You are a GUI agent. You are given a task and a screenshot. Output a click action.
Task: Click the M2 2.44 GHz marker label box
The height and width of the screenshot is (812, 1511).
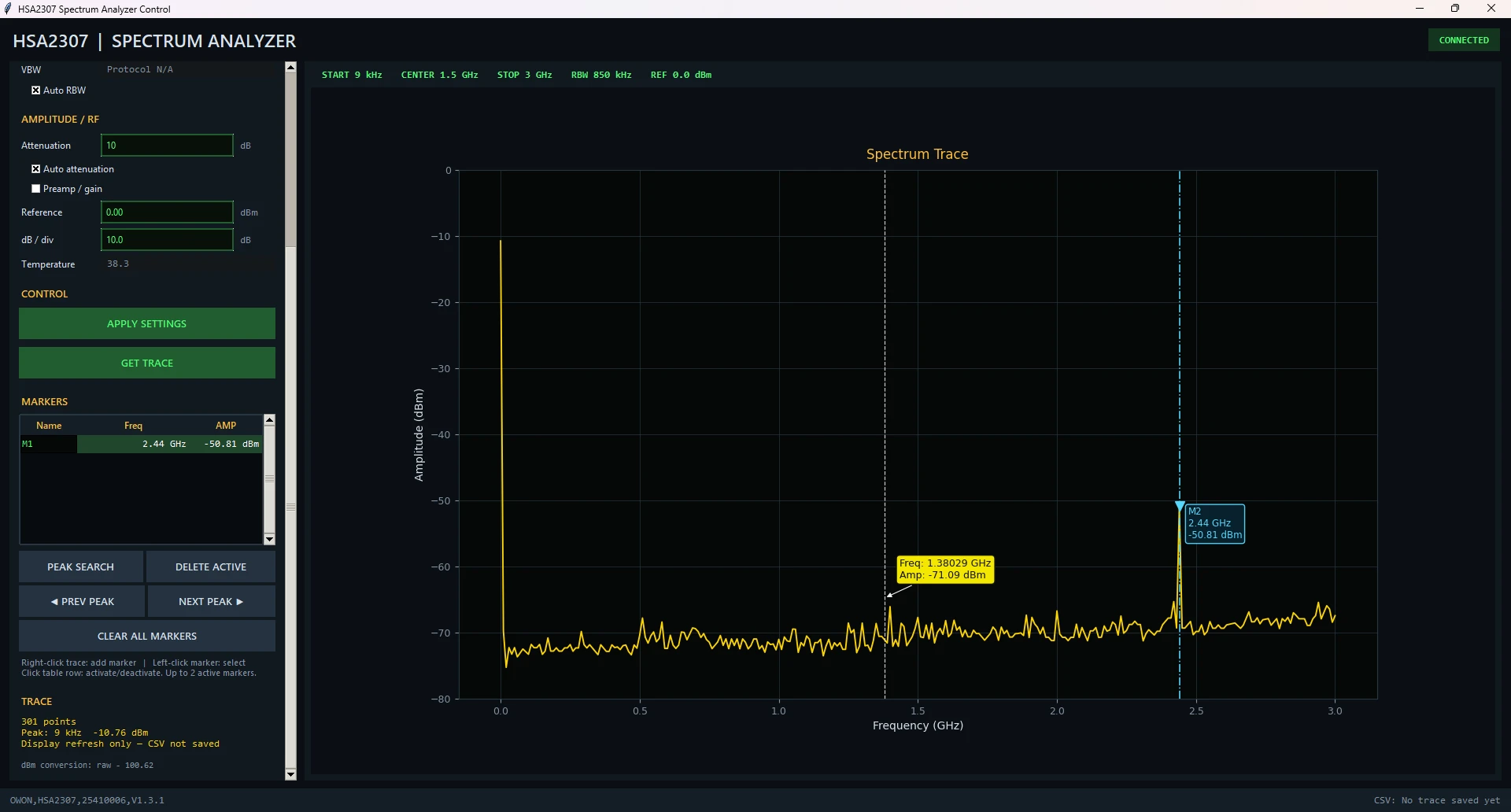1215,523
